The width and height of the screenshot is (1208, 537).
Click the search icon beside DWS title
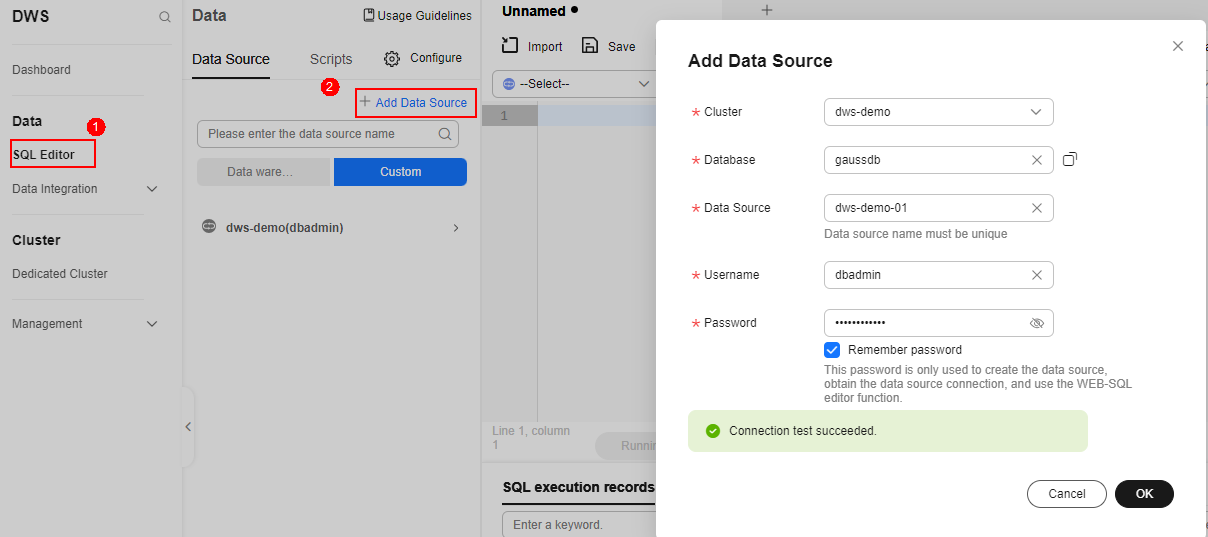pyautogui.click(x=165, y=17)
